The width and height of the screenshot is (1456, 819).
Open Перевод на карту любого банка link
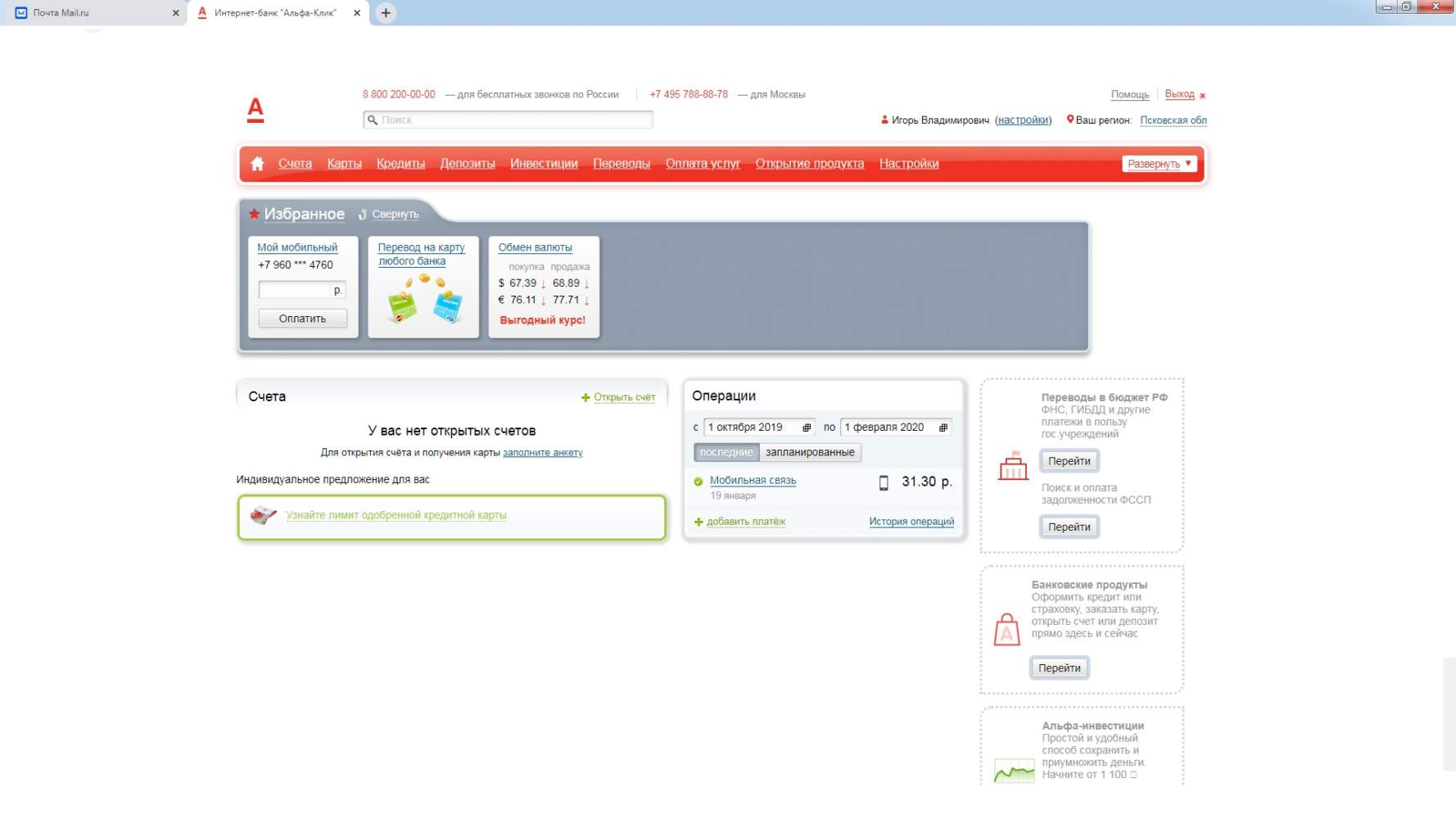tap(421, 254)
